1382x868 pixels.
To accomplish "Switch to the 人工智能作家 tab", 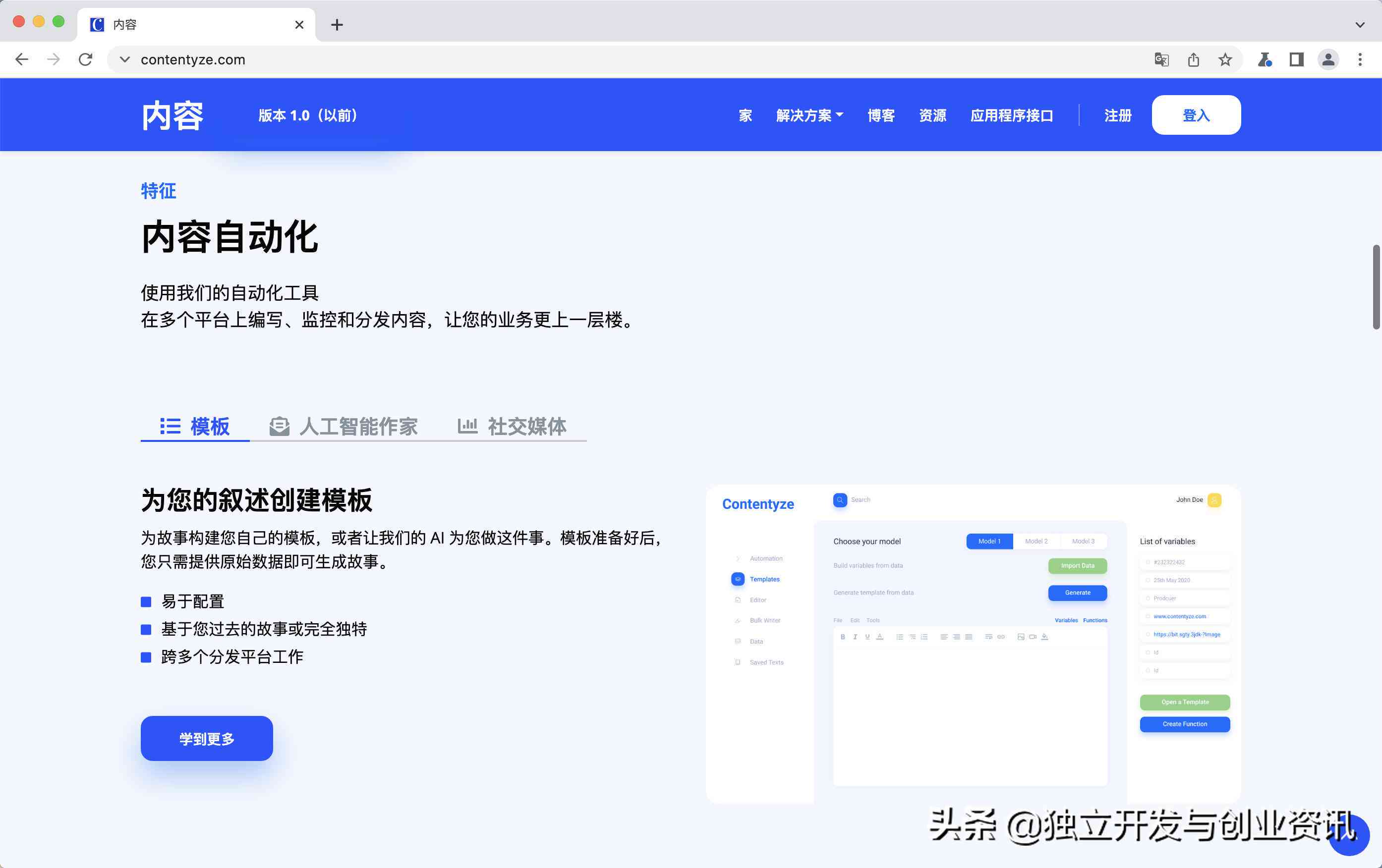I will 343,426.
